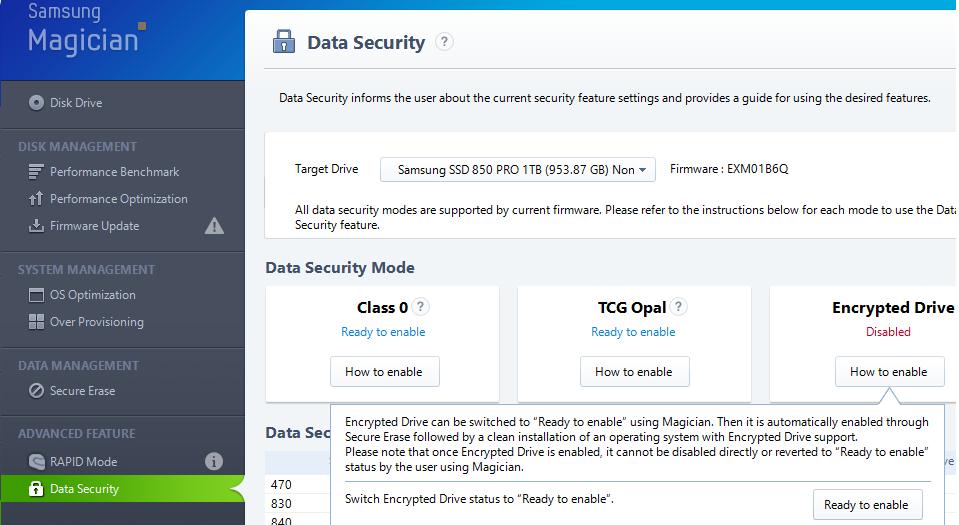Click the TCG Opal help icon
The image size is (959, 525).
pos(679,307)
